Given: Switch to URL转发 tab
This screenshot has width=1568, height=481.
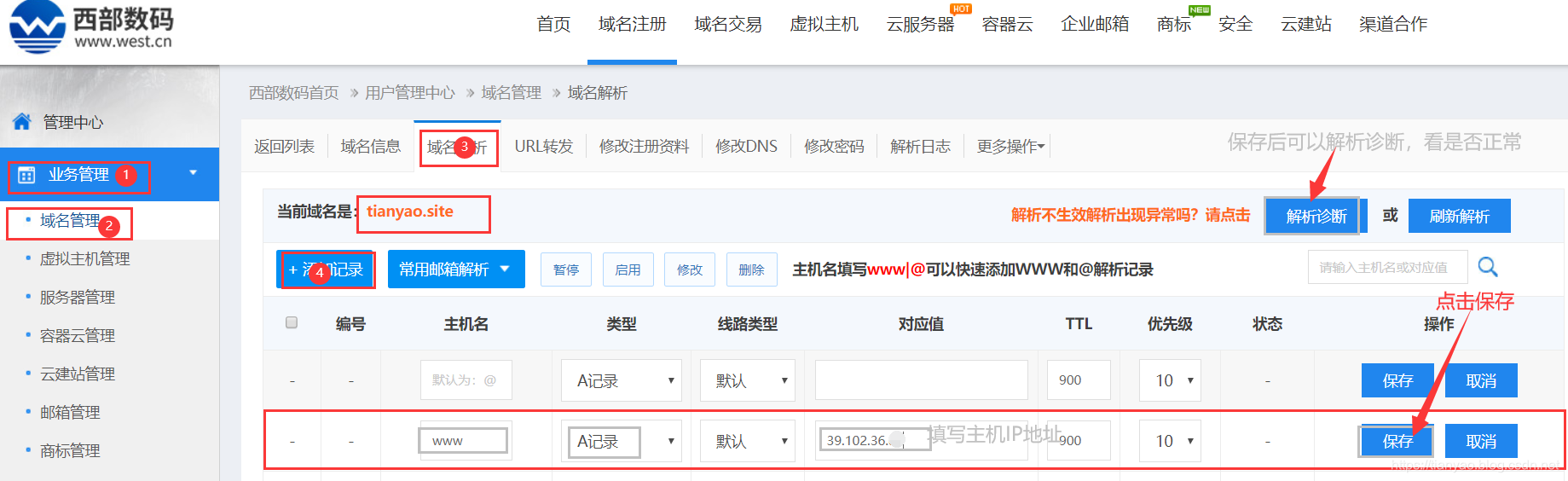Looking at the screenshot, I should tap(544, 147).
